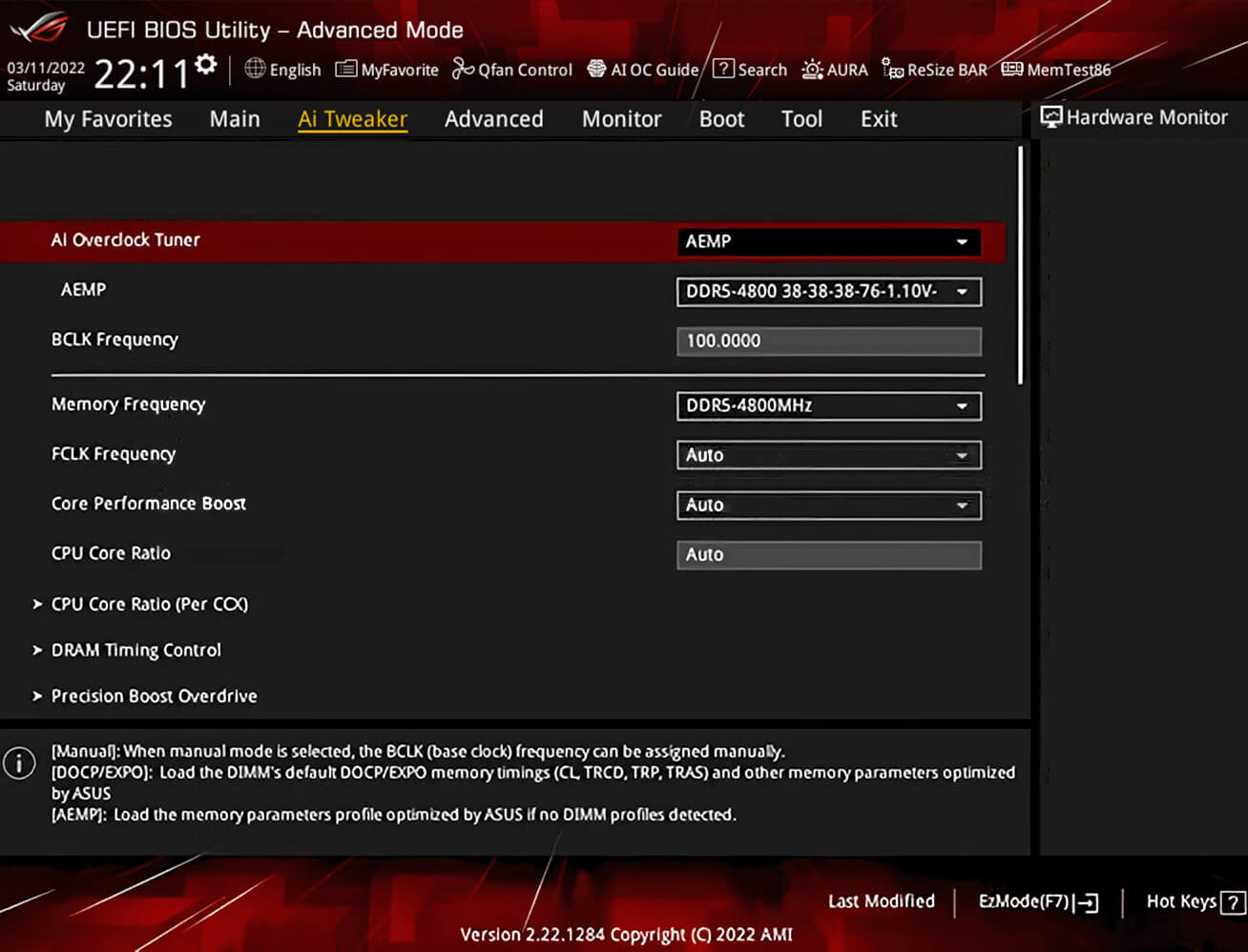Switch to My Favorites tab
Screen dimensions: 1248x952
pos(108,119)
